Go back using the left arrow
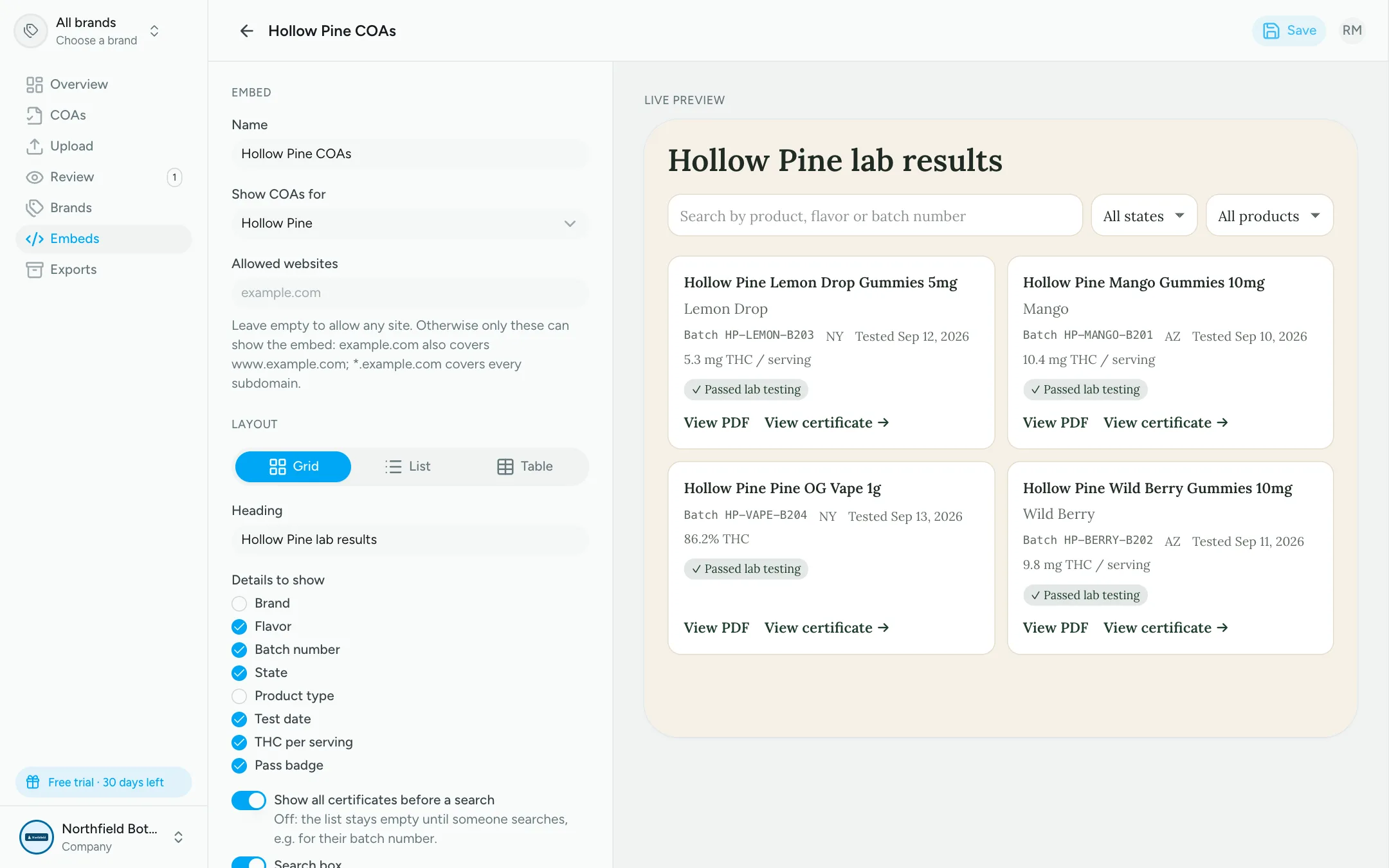The width and height of the screenshot is (1389, 868). point(246,31)
